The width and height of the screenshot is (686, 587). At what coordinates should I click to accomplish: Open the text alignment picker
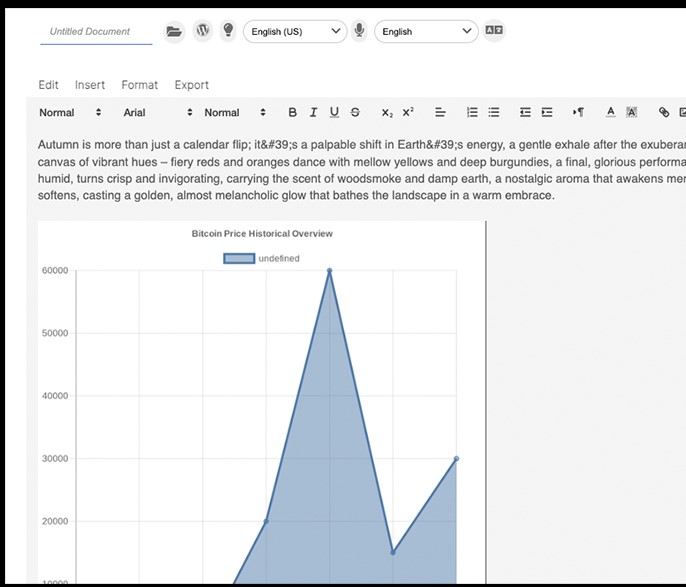[440, 112]
